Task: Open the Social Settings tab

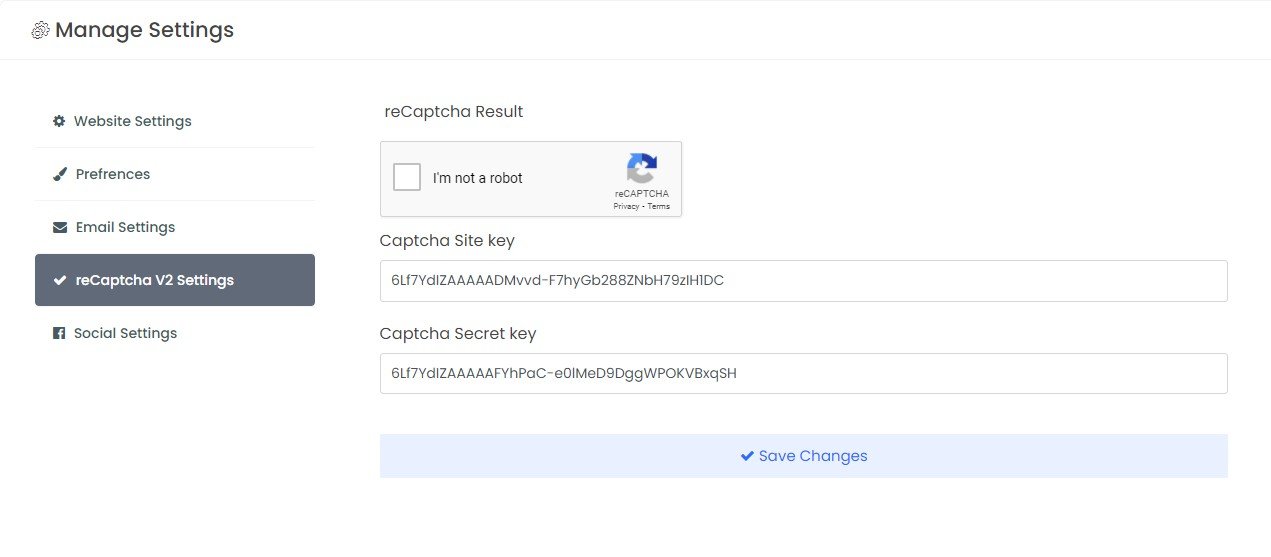Action: (125, 333)
